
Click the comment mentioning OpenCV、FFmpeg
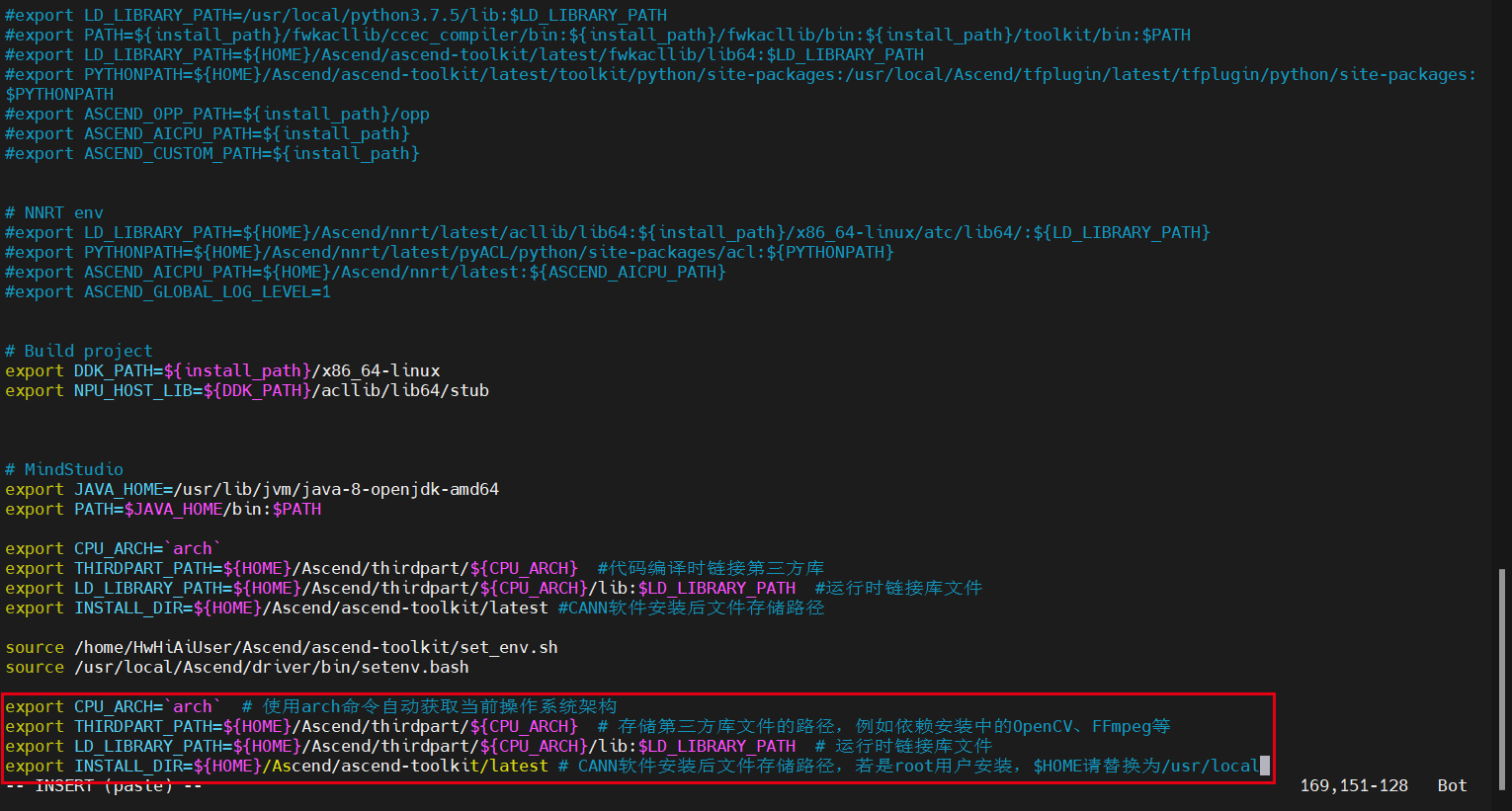click(x=884, y=726)
